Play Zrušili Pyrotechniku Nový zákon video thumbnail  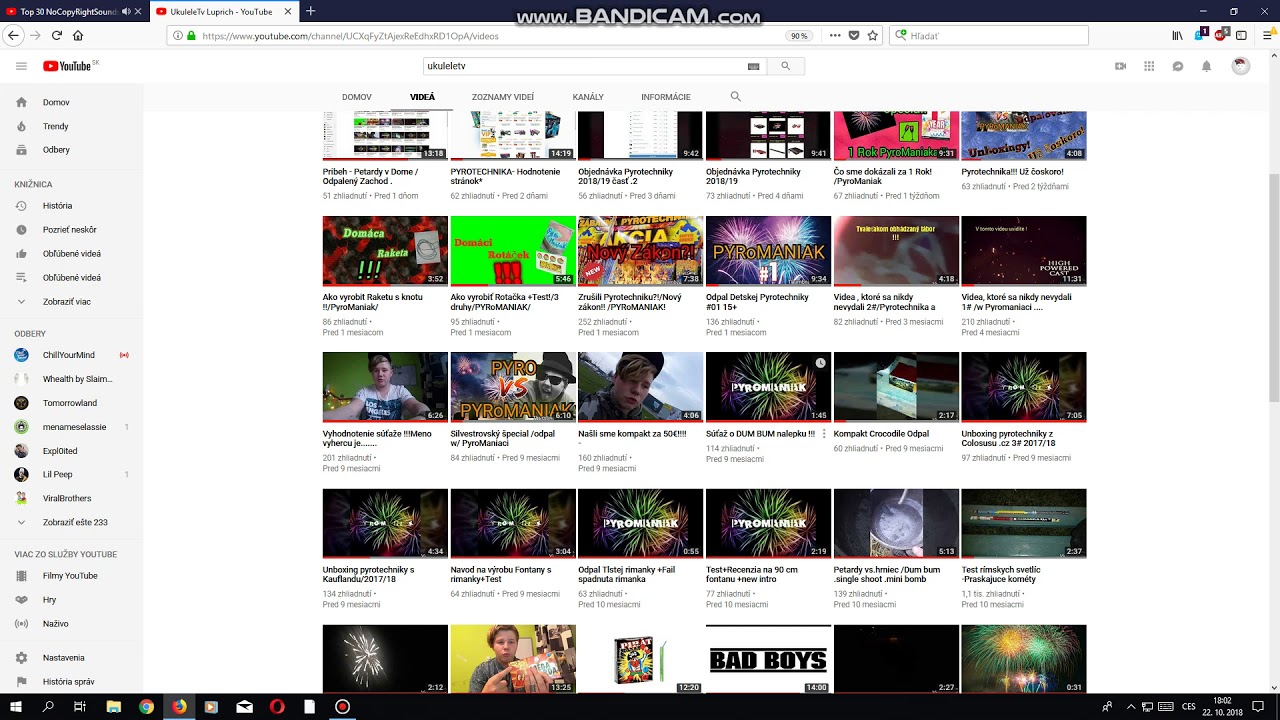[x=640, y=251]
